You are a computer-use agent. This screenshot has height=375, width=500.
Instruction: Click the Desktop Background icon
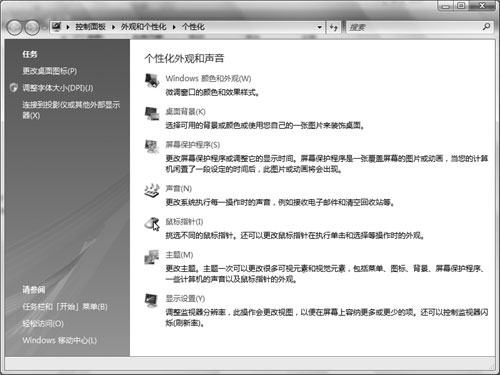click(152, 114)
